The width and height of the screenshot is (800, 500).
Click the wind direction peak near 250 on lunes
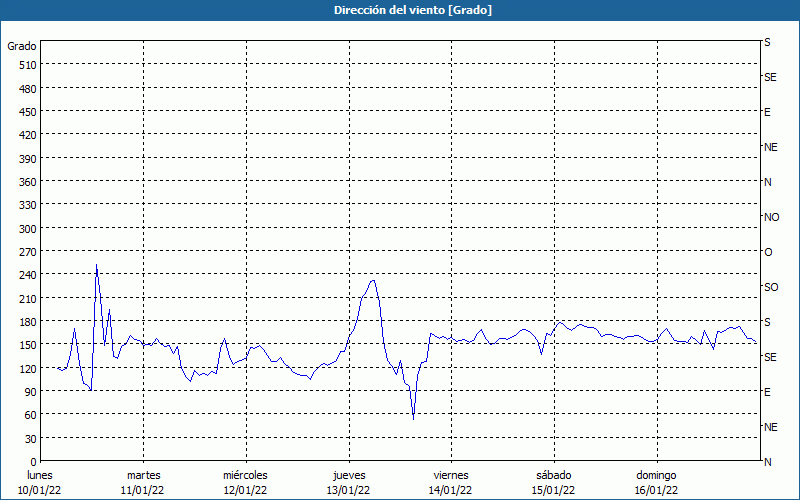click(96, 265)
